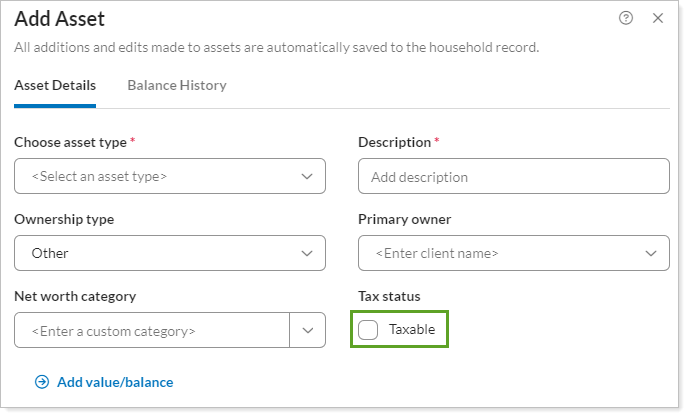
Task: Click the Taxable checkbox label text
Action: point(412,330)
